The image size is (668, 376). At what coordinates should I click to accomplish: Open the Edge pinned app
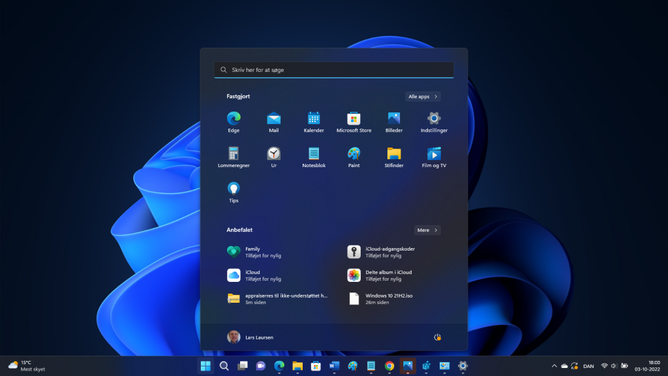tap(233, 122)
